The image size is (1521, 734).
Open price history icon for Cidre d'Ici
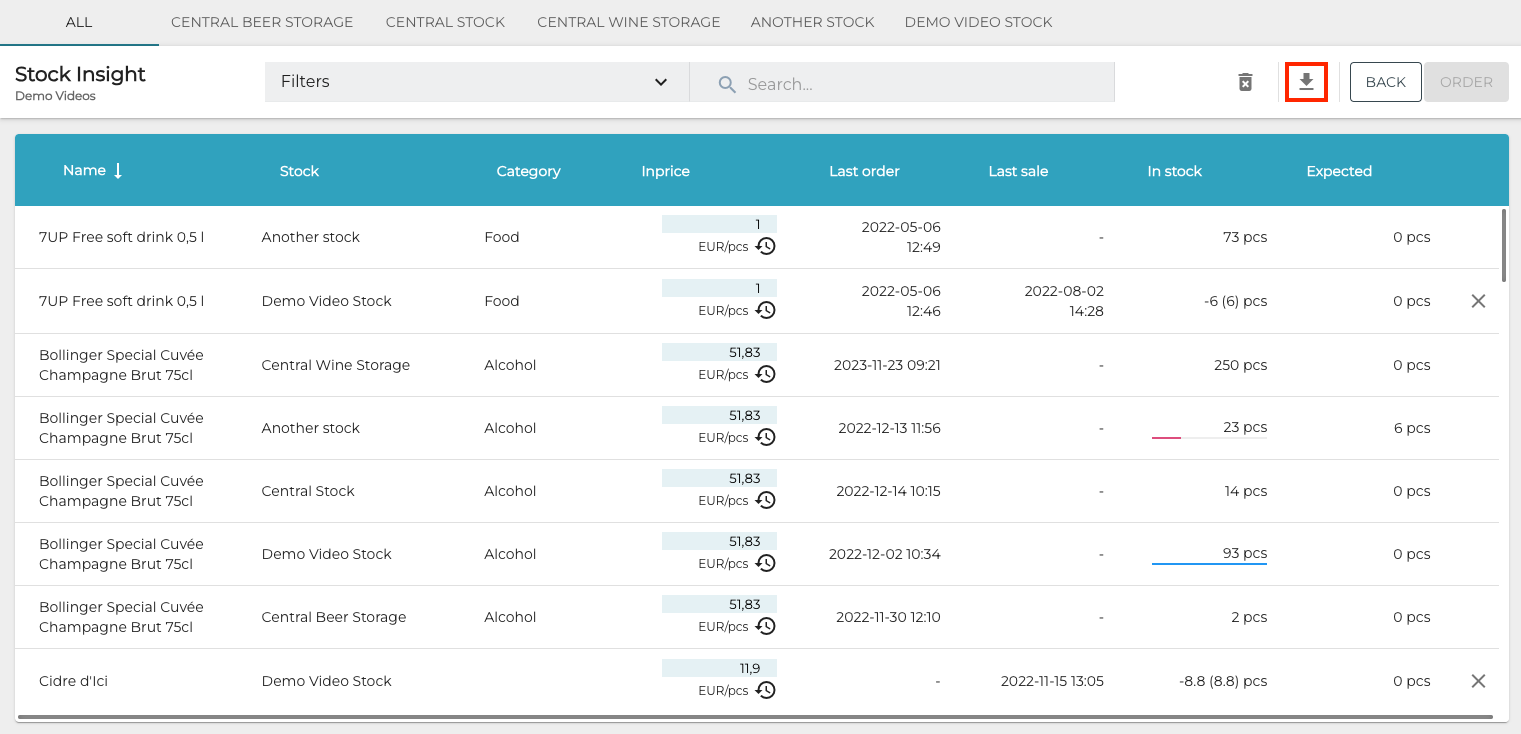pyautogui.click(x=765, y=690)
